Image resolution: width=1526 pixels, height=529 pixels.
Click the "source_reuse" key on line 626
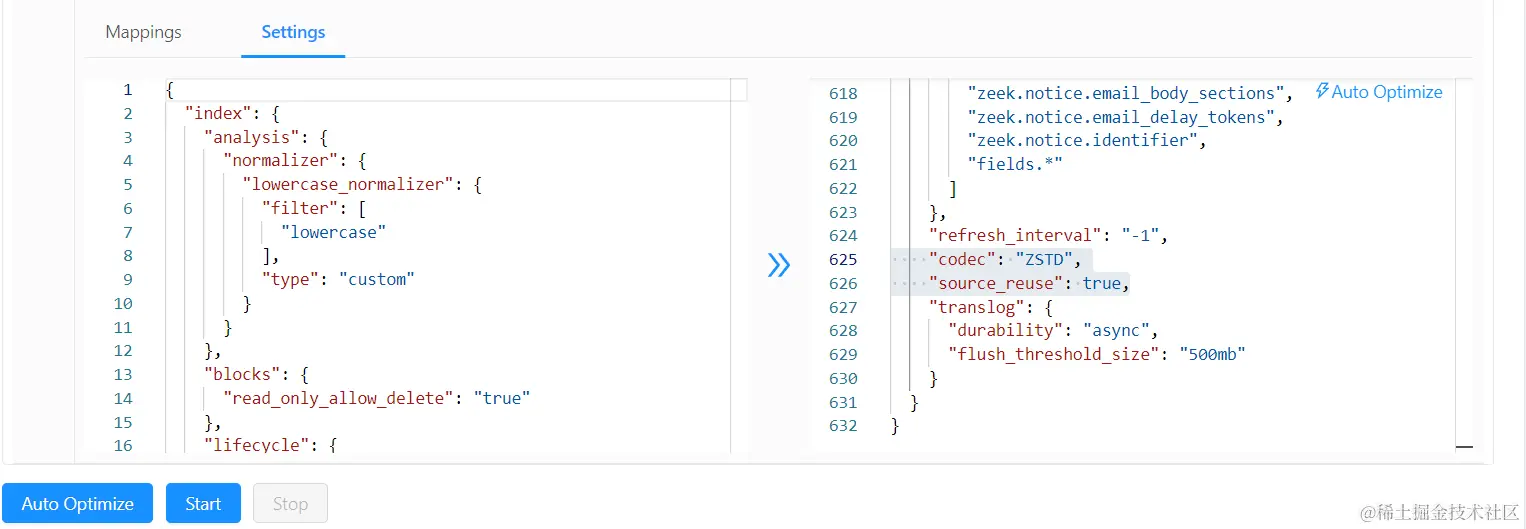pos(996,284)
